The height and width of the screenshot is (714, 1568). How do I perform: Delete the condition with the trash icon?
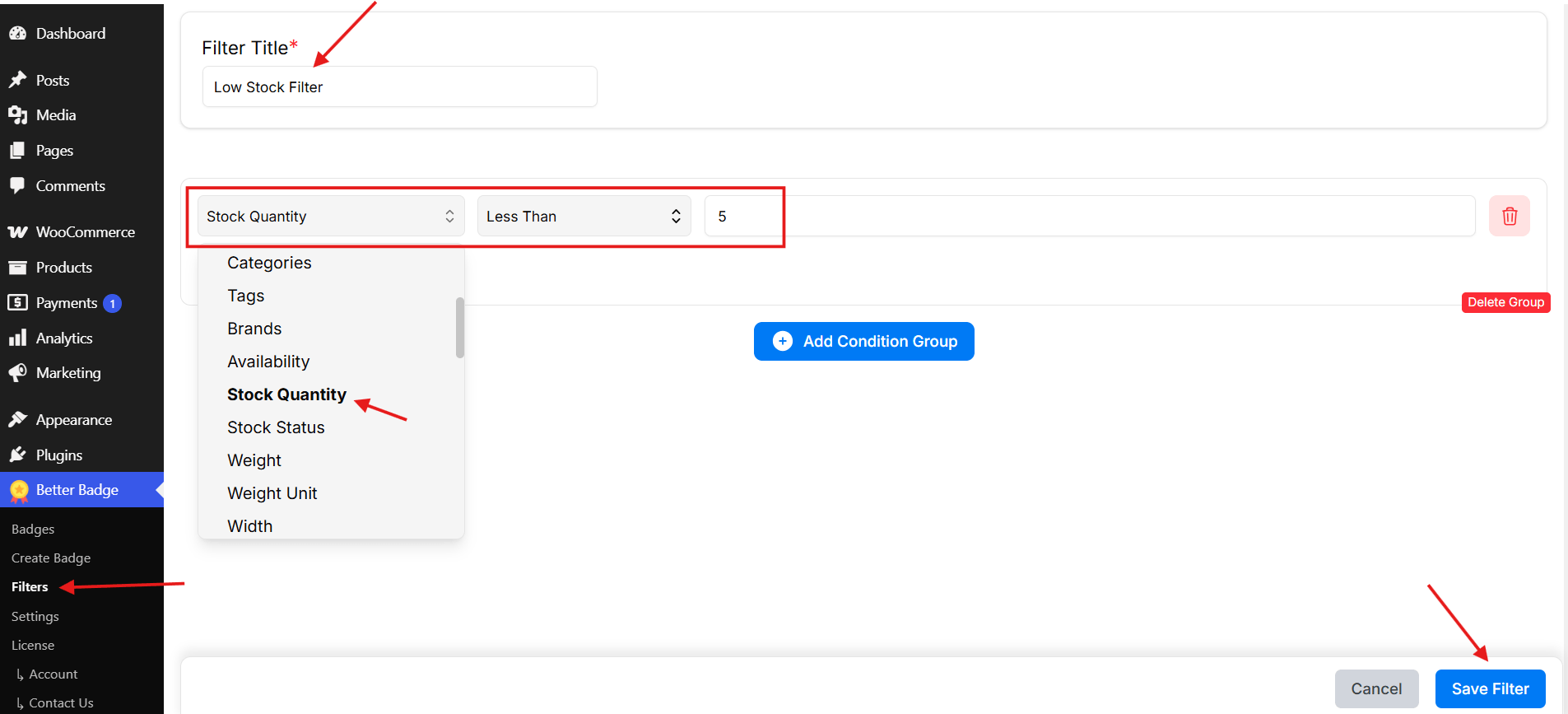point(1510,216)
